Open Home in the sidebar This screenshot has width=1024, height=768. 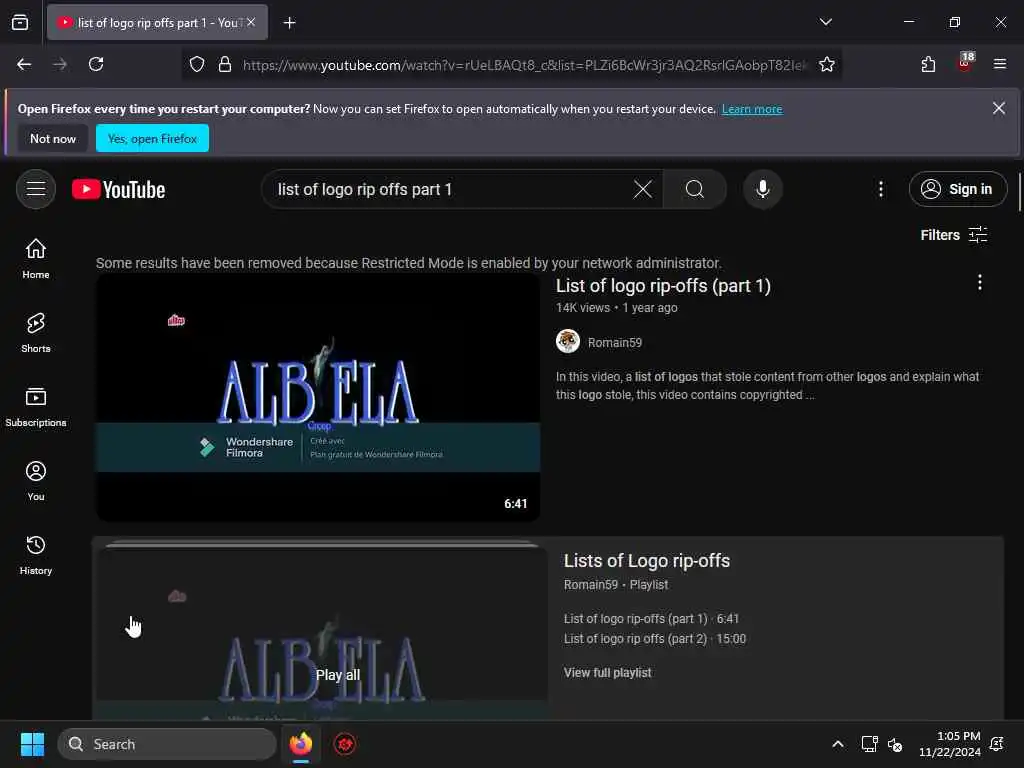(36, 259)
